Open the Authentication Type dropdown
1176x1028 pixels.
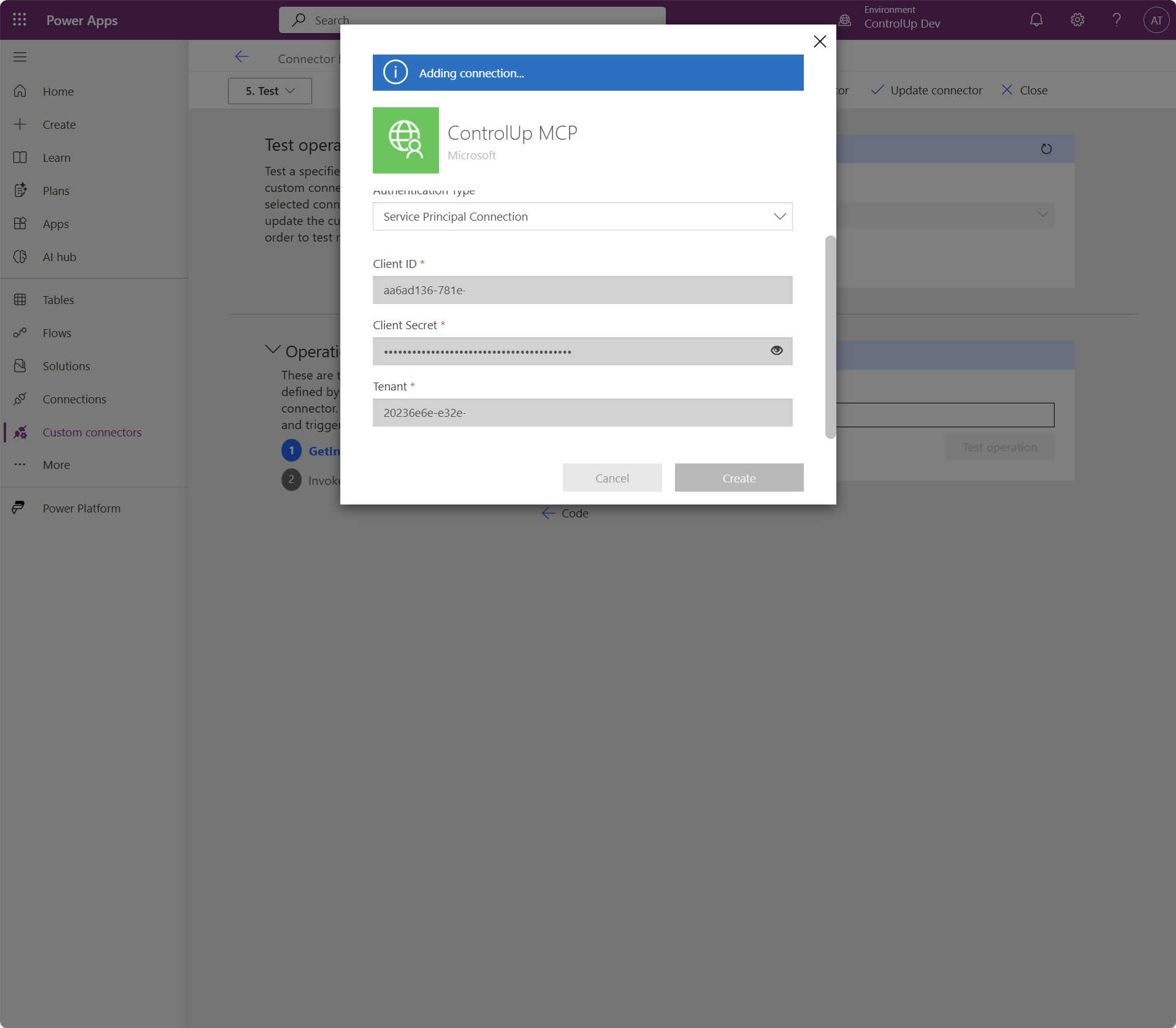(582, 216)
